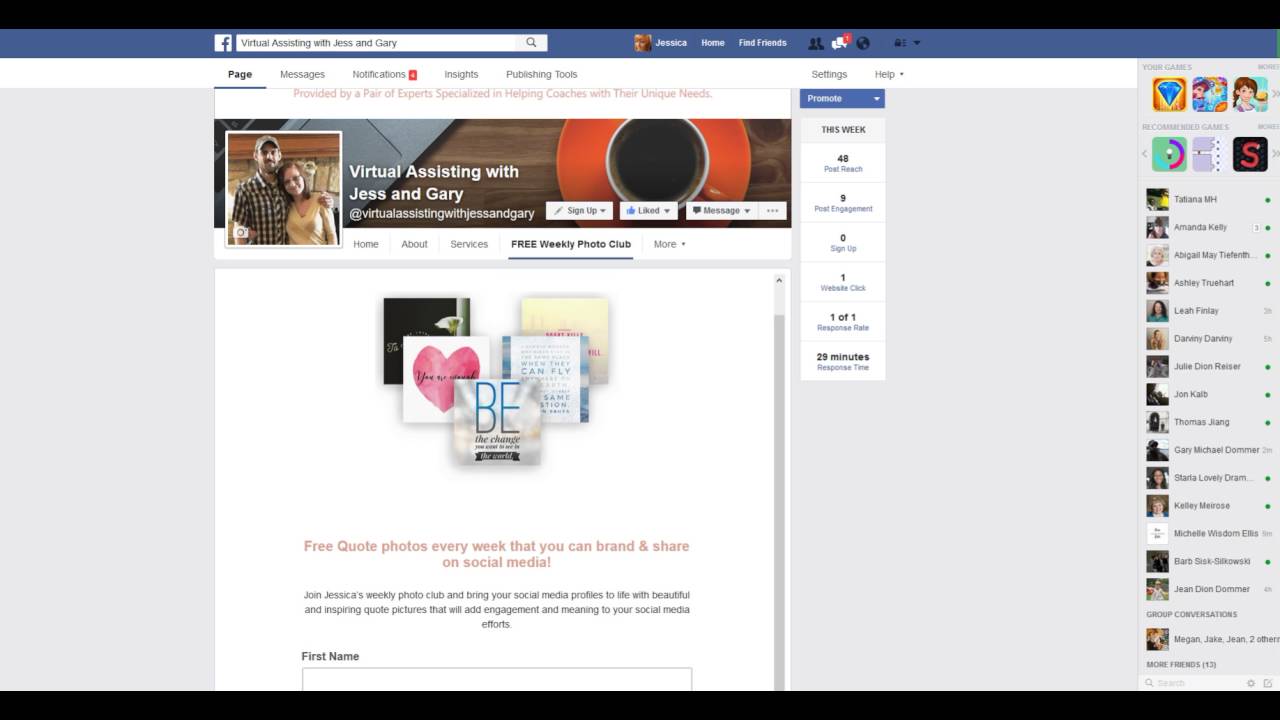Click the new message compose icon in chat

coord(1267,683)
